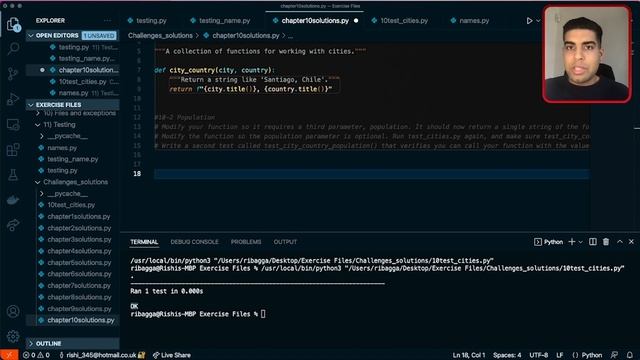Open terminal launch profile dropdown arrow
The height and width of the screenshot is (360, 640).
[x=580, y=242]
